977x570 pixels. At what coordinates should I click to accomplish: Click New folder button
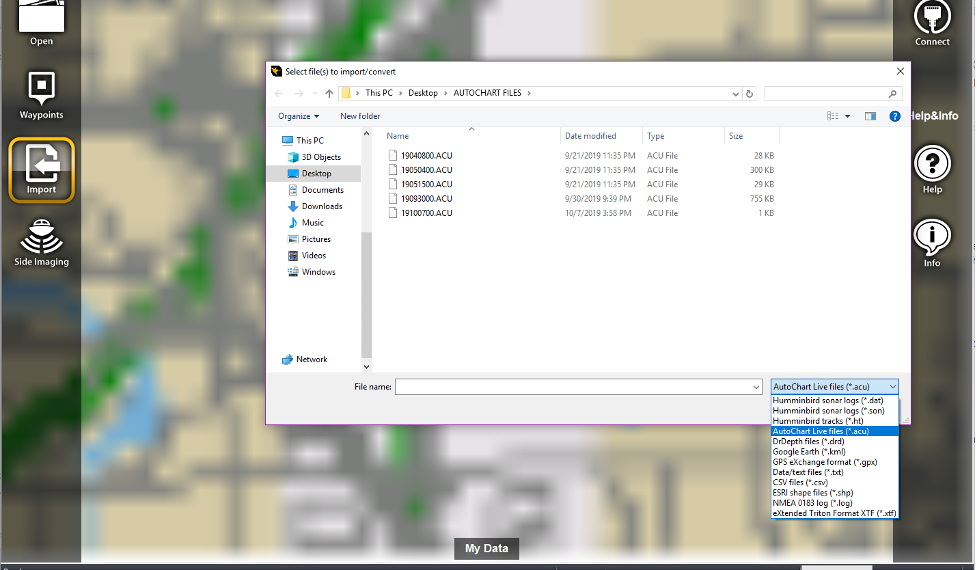click(360, 116)
